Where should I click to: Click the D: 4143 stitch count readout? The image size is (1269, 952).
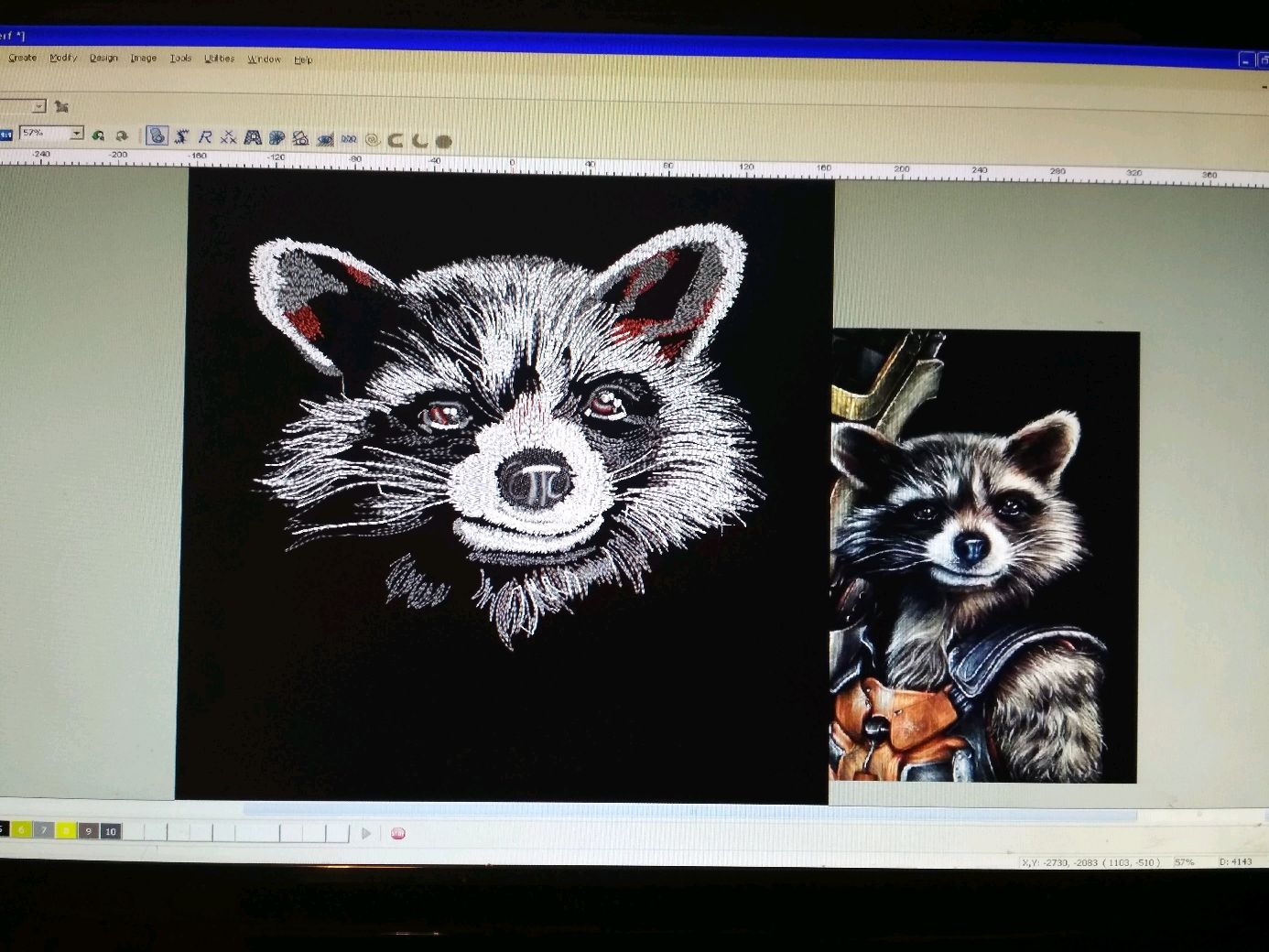[x=1235, y=862]
